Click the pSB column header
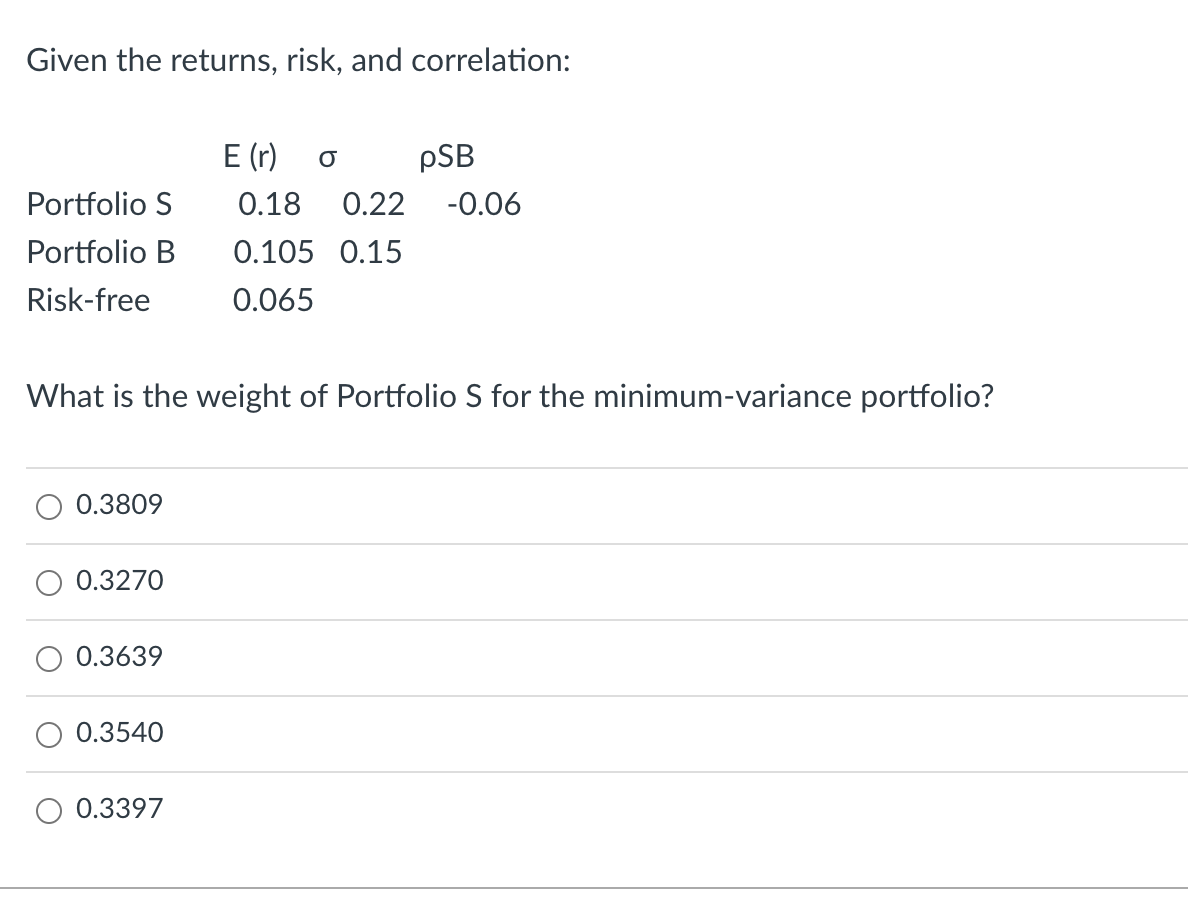The height and width of the screenshot is (914, 1188). 446,156
